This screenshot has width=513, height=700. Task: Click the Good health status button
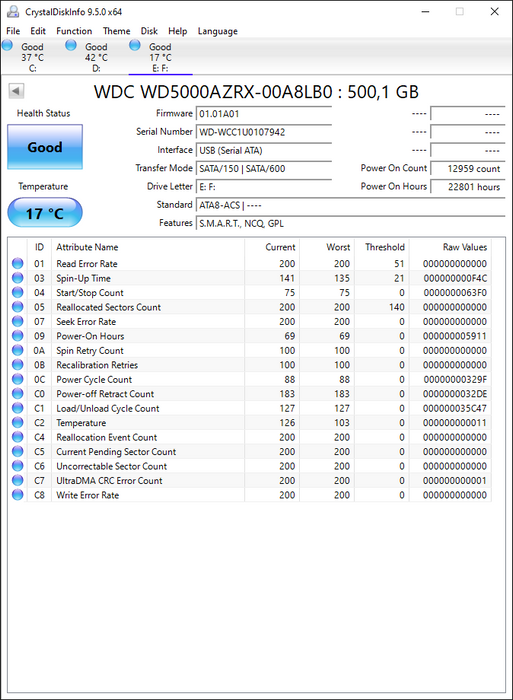pos(45,147)
